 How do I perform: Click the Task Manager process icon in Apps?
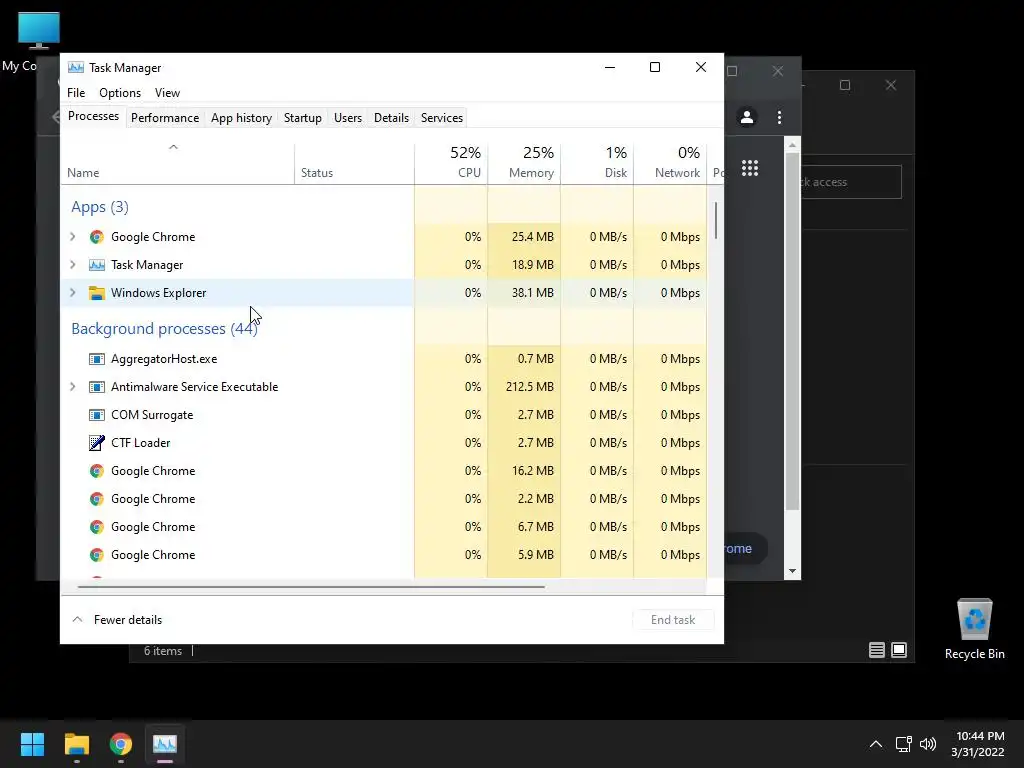tap(97, 265)
